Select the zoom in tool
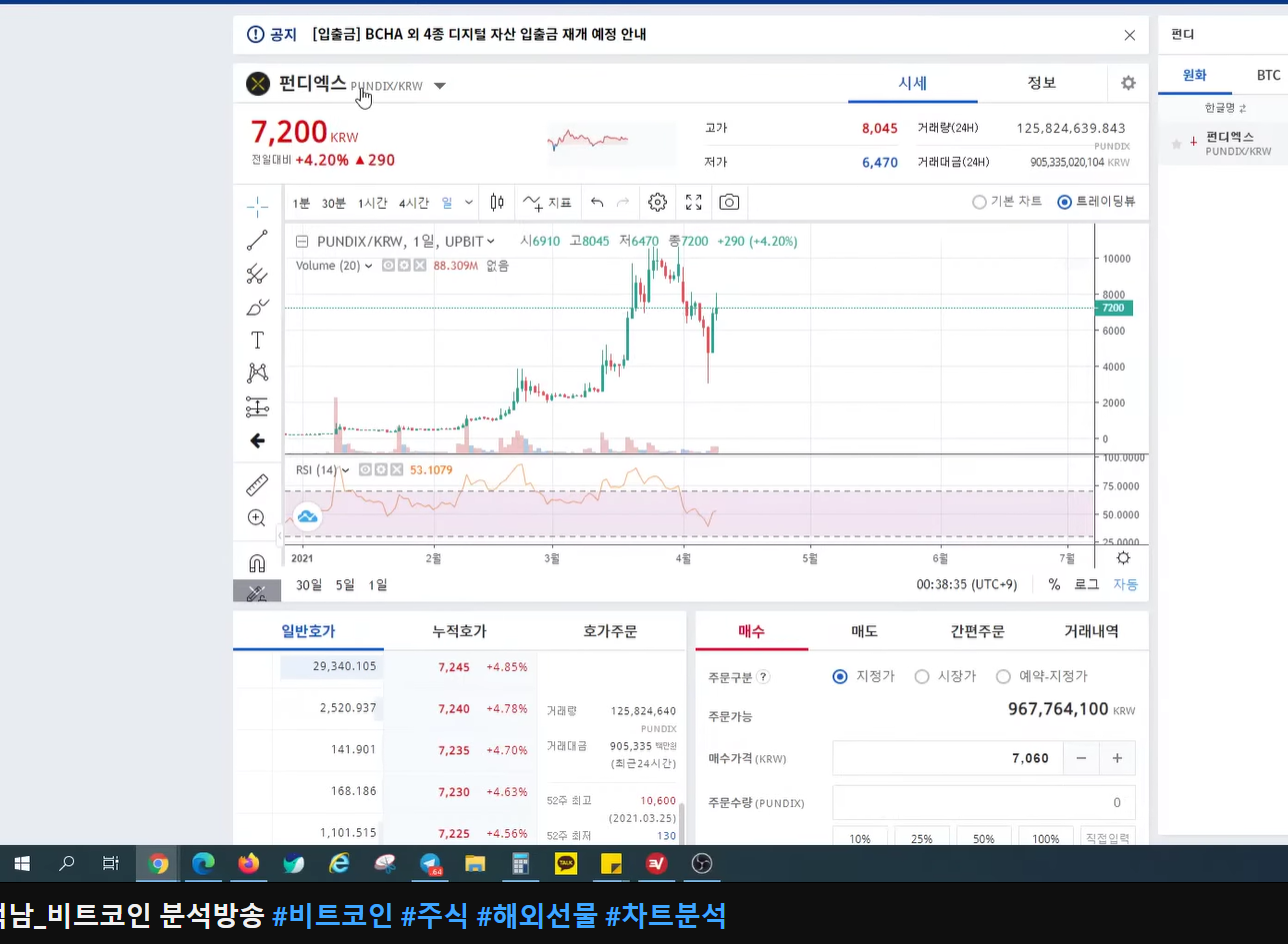Screen dimensions: 1288x944 pos(257,518)
